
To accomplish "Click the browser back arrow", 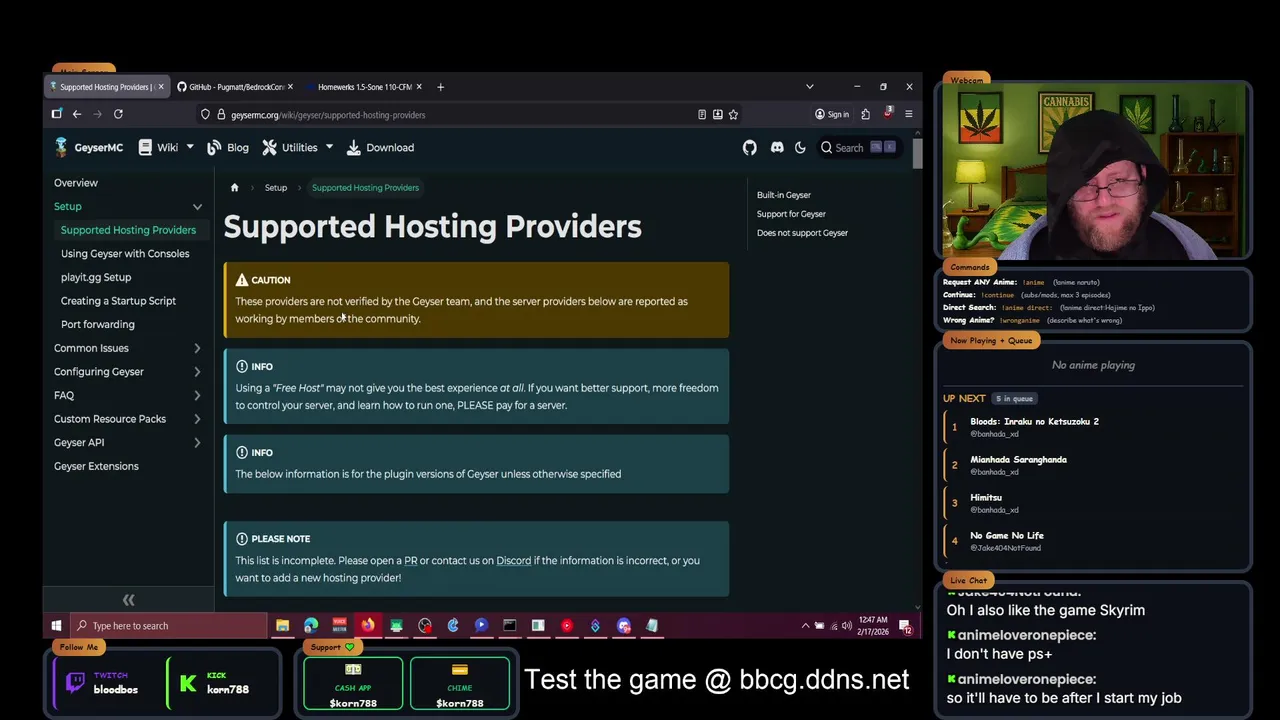I will click(76, 115).
